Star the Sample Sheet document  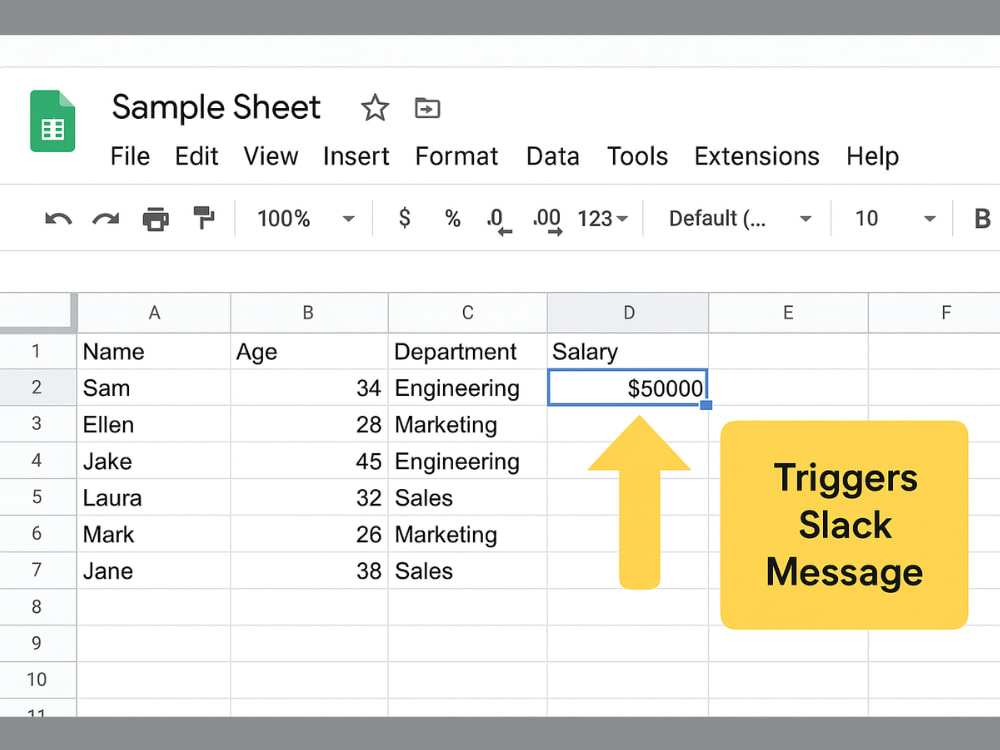point(374,107)
